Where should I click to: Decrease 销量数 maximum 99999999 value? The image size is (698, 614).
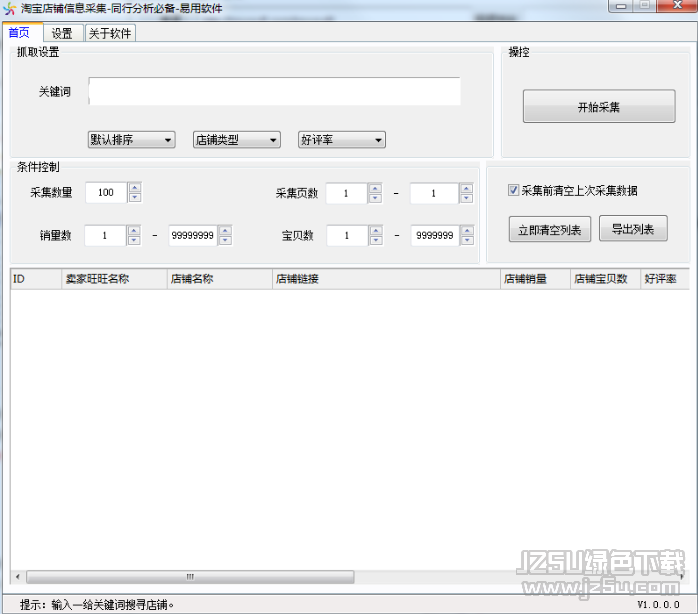click(225, 240)
